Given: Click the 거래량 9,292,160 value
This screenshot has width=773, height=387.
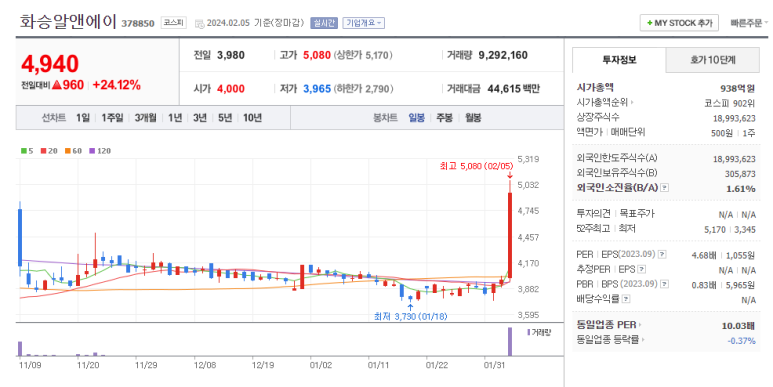Looking at the screenshot, I should pos(503,55).
